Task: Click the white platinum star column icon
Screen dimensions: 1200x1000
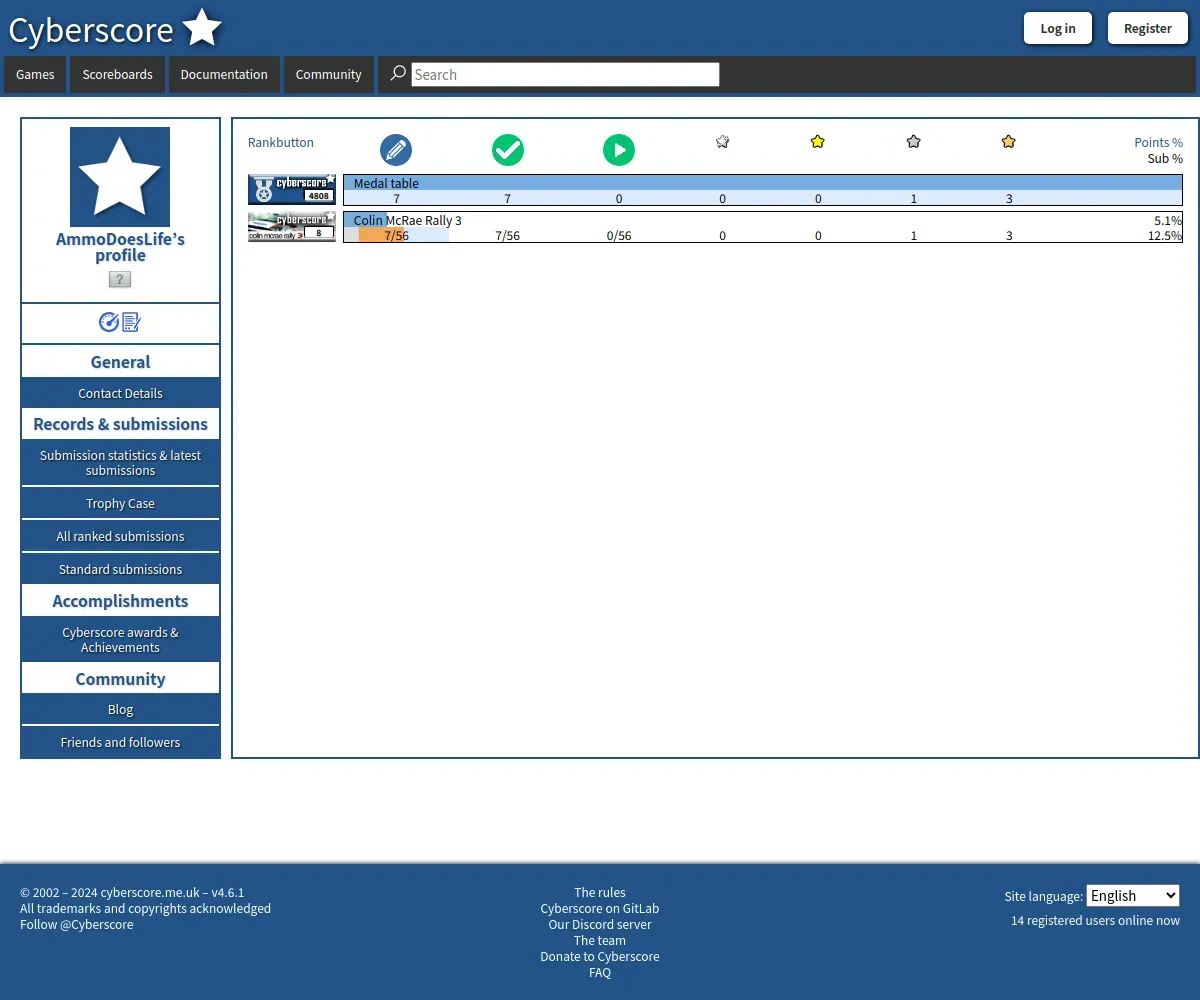Action: (723, 142)
